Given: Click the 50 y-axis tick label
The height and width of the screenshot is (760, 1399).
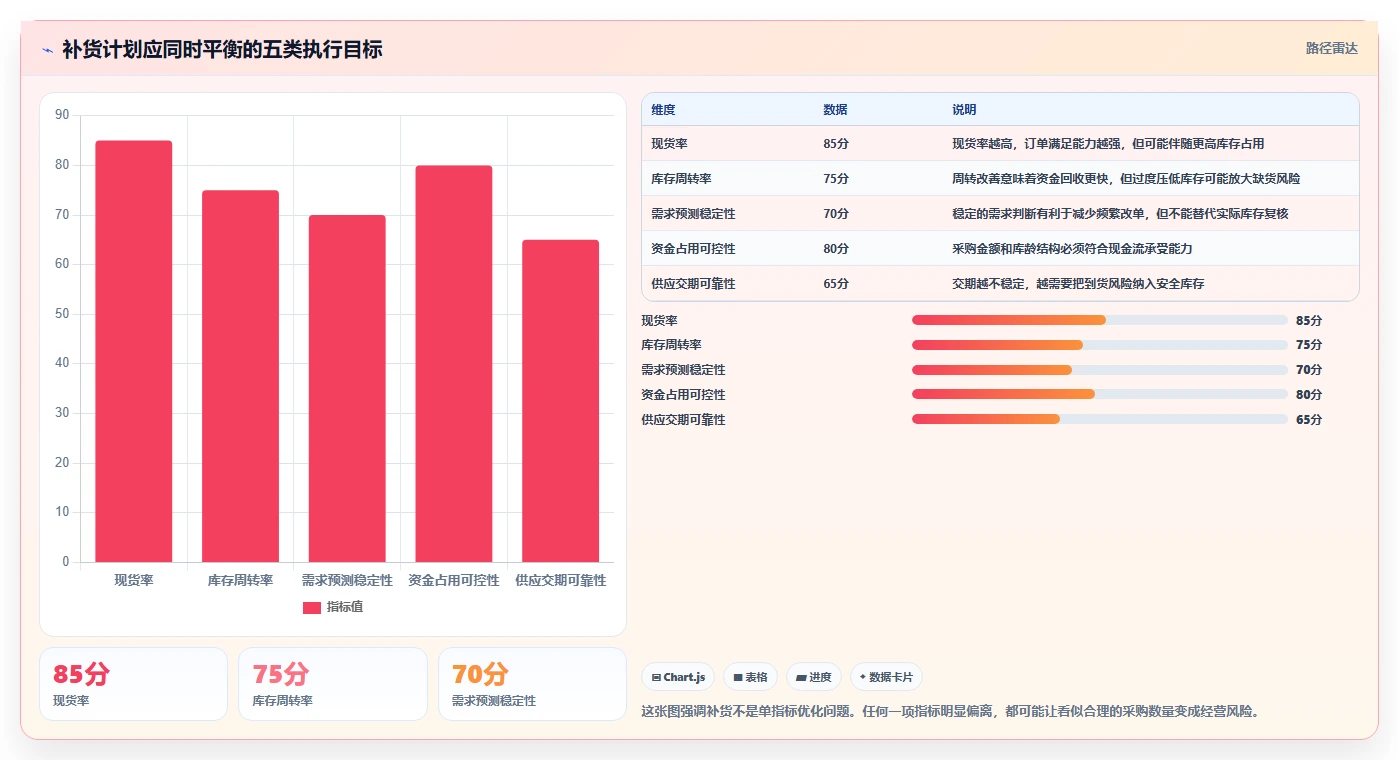Looking at the screenshot, I should coord(62,314).
